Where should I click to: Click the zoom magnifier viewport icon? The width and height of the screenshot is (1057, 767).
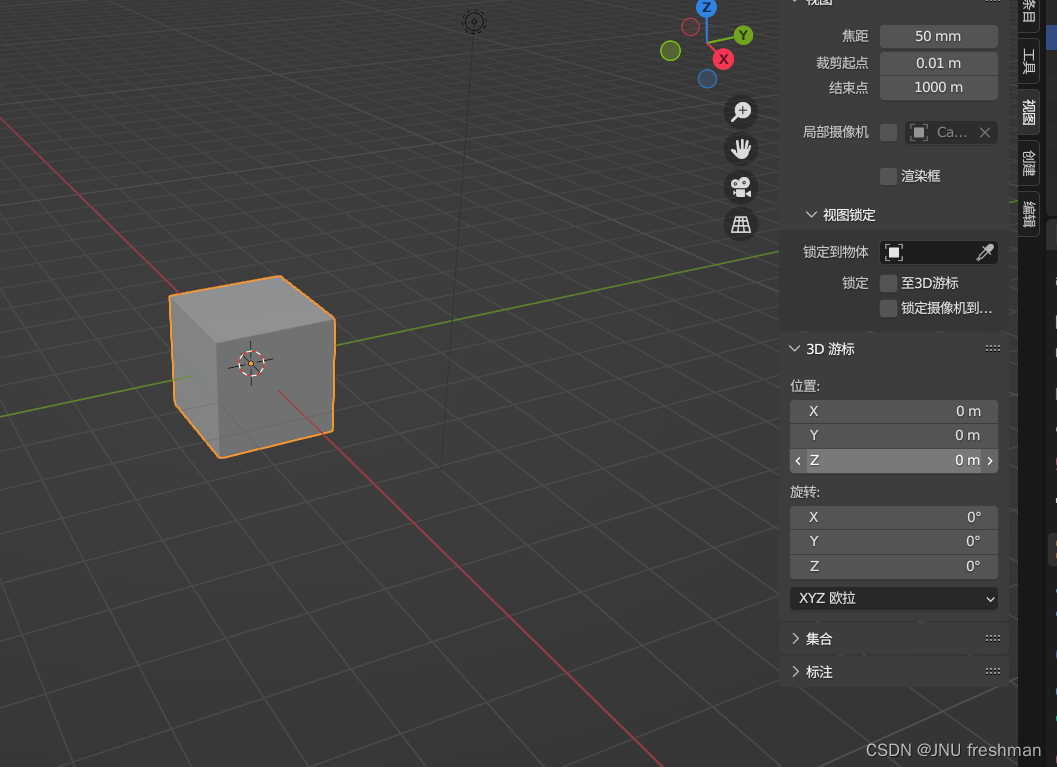741,111
